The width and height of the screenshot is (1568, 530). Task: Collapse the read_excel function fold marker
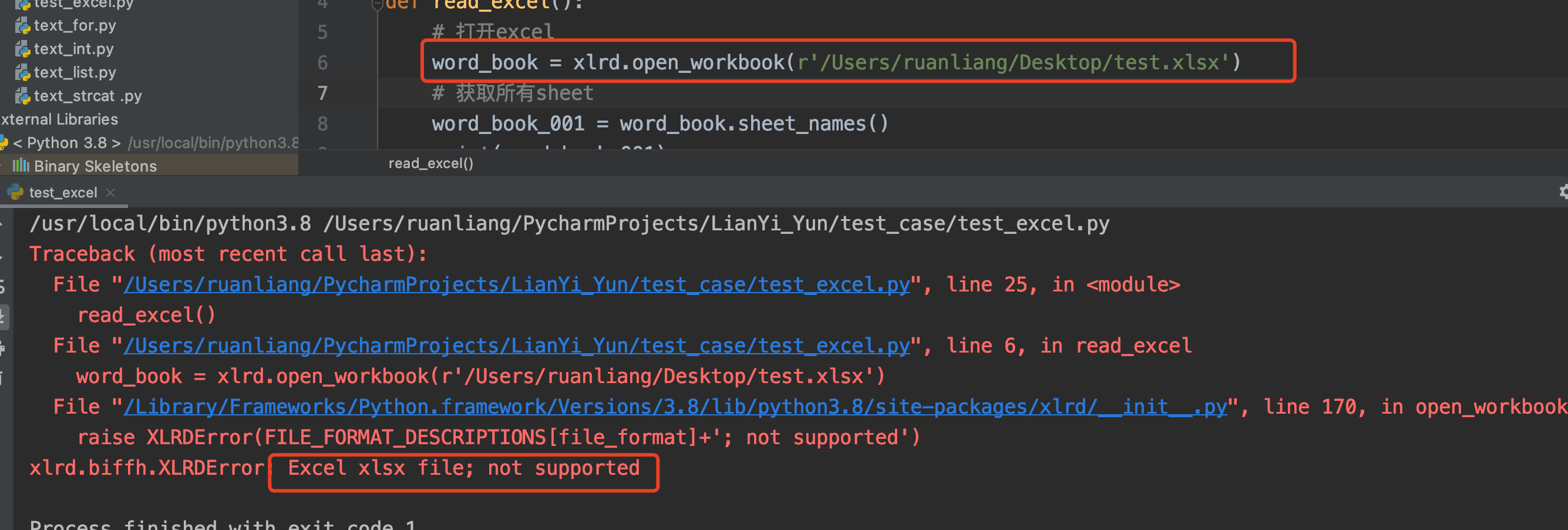[x=378, y=5]
